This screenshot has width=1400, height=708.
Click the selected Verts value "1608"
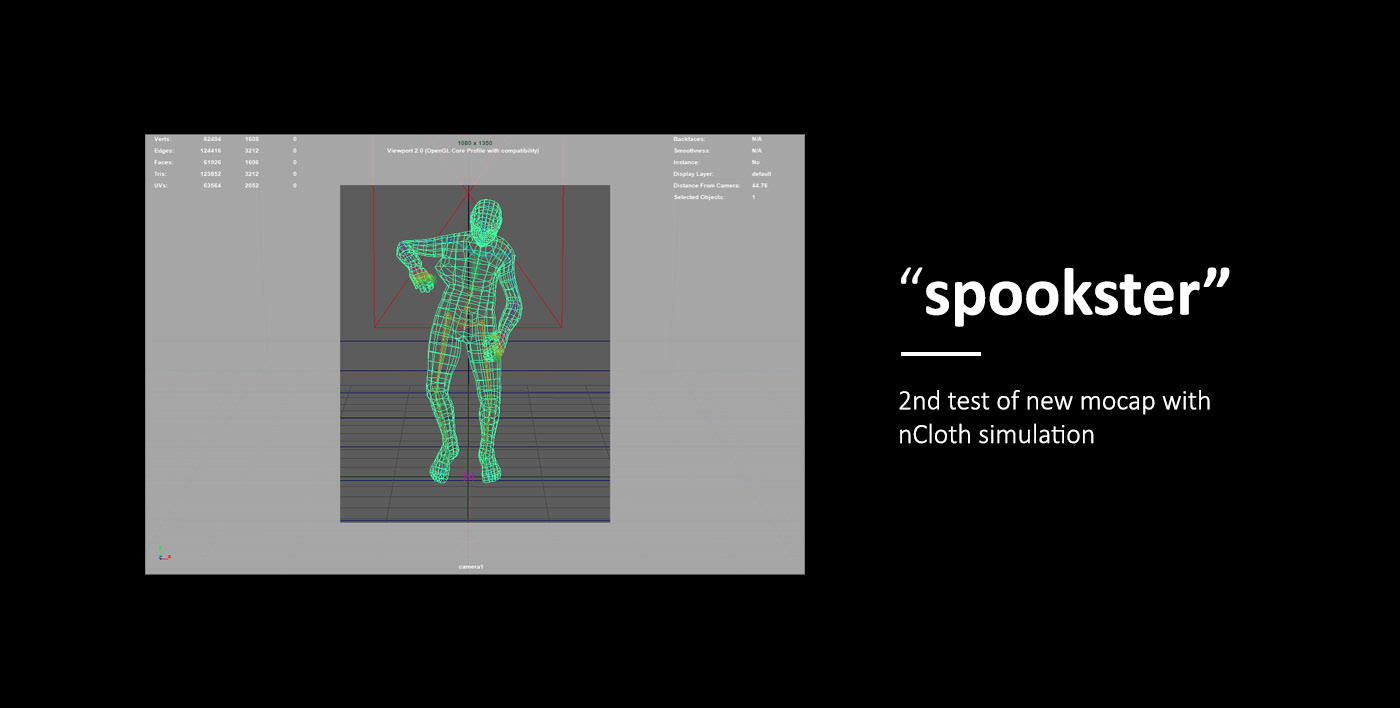point(252,139)
